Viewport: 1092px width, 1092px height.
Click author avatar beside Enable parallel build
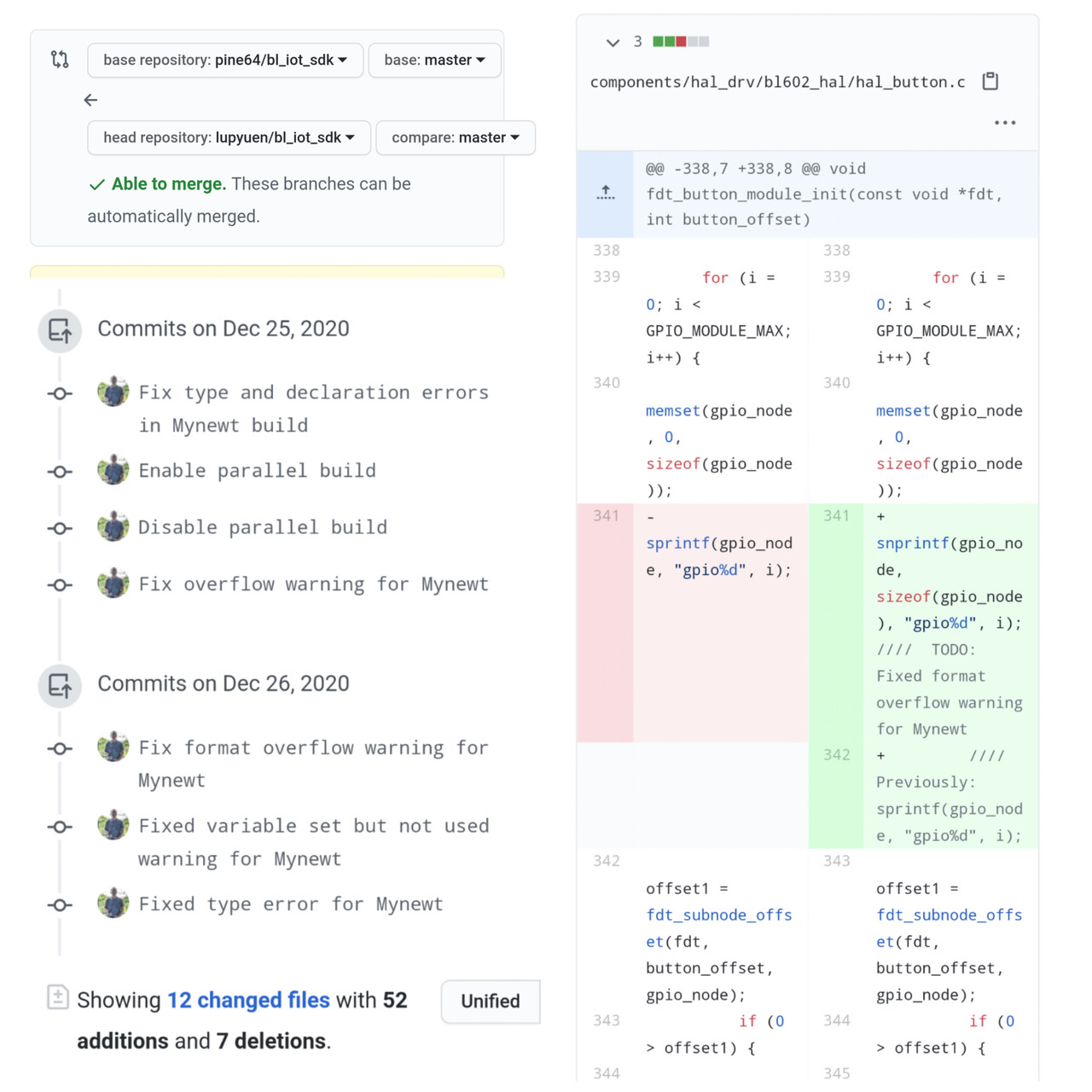pyautogui.click(x=113, y=470)
